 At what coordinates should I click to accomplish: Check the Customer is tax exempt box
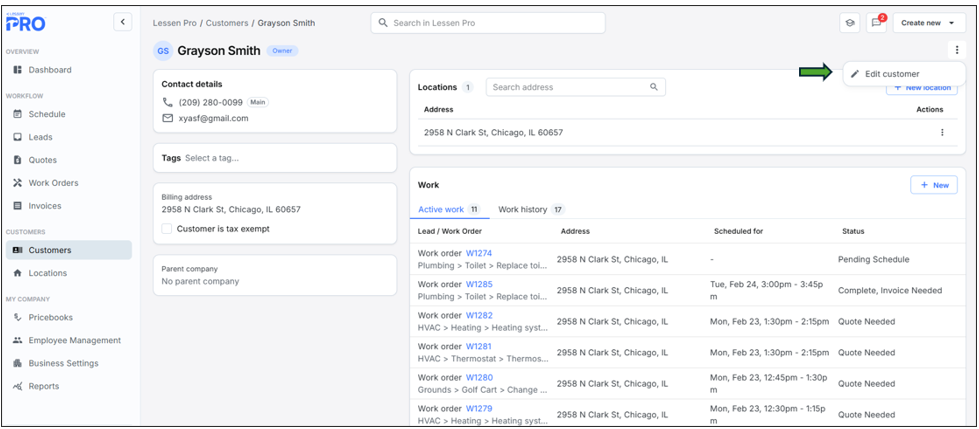168,229
